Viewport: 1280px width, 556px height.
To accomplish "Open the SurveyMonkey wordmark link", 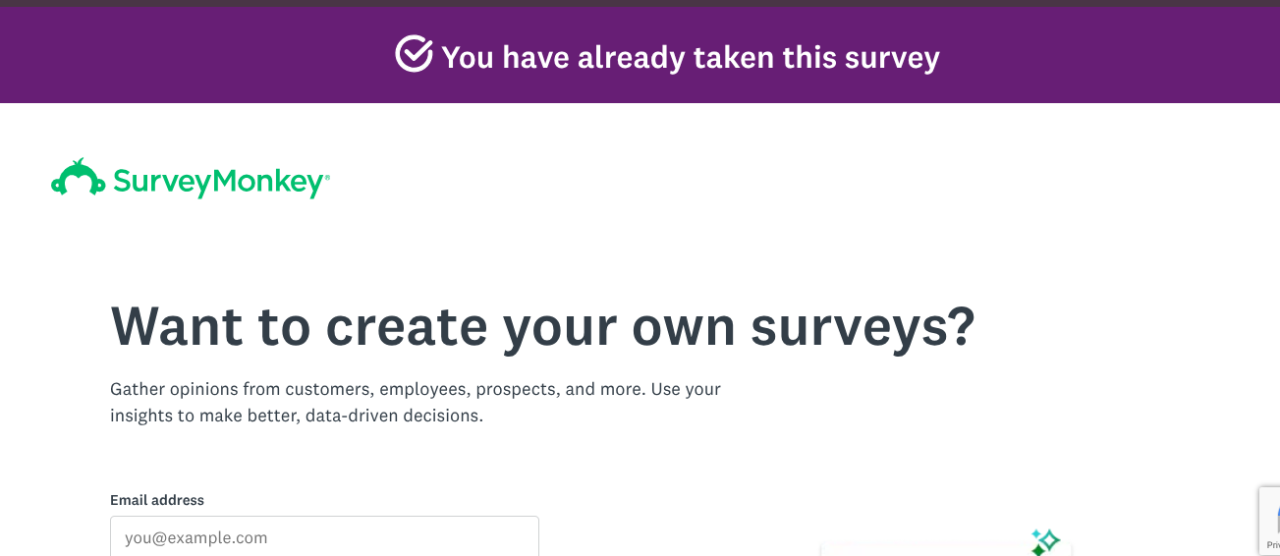I will tap(220, 182).
